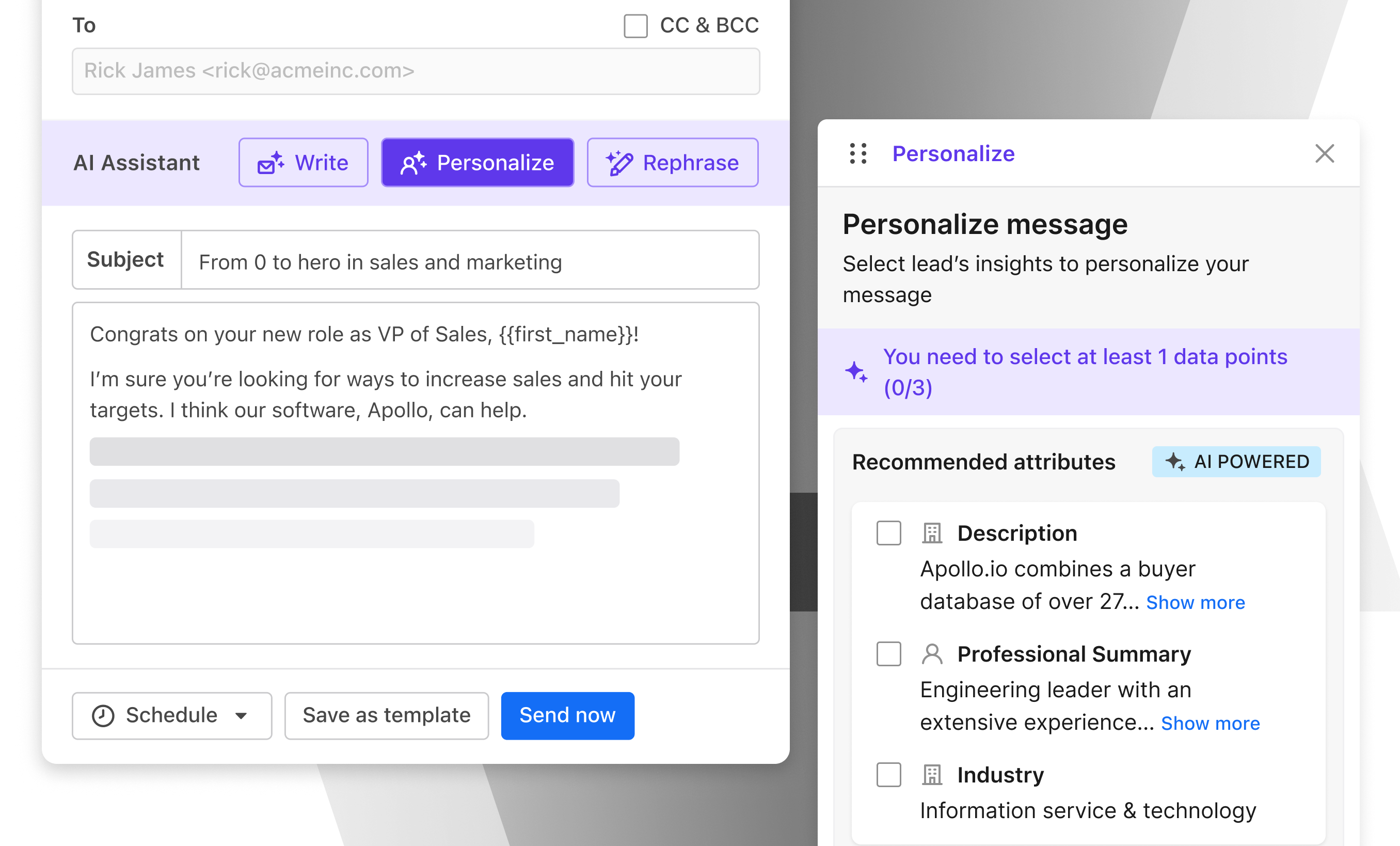Check the Description attribute checkbox
The height and width of the screenshot is (846, 1400).
pyautogui.click(x=888, y=534)
